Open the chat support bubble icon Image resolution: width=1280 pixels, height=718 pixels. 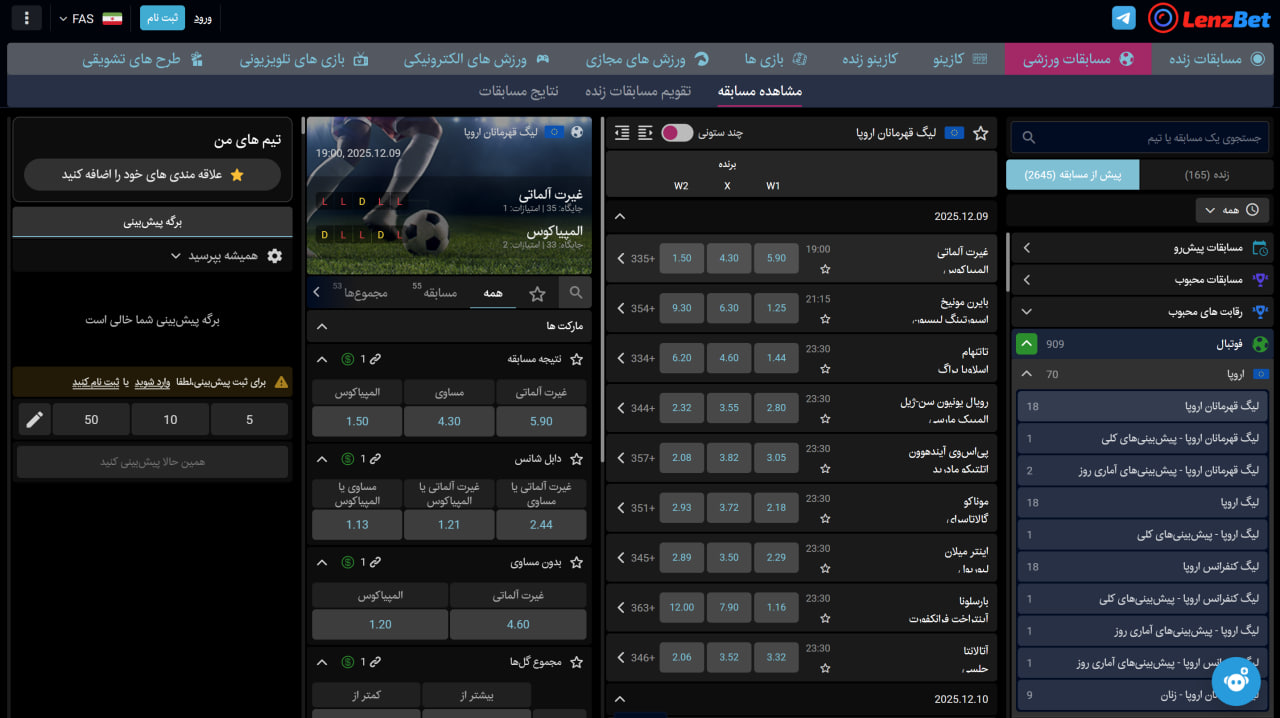click(1236, 681)
